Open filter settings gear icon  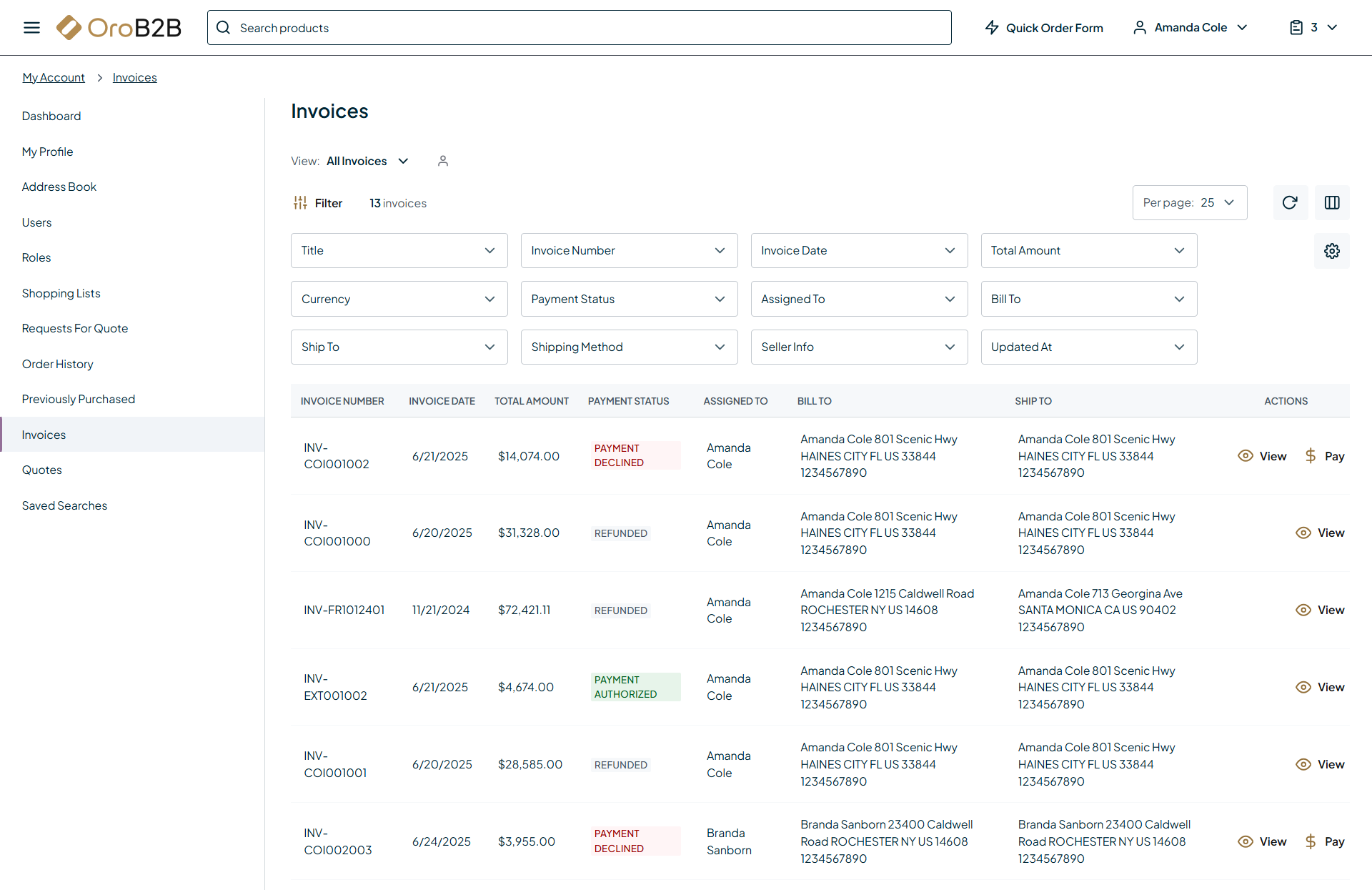1332,251
